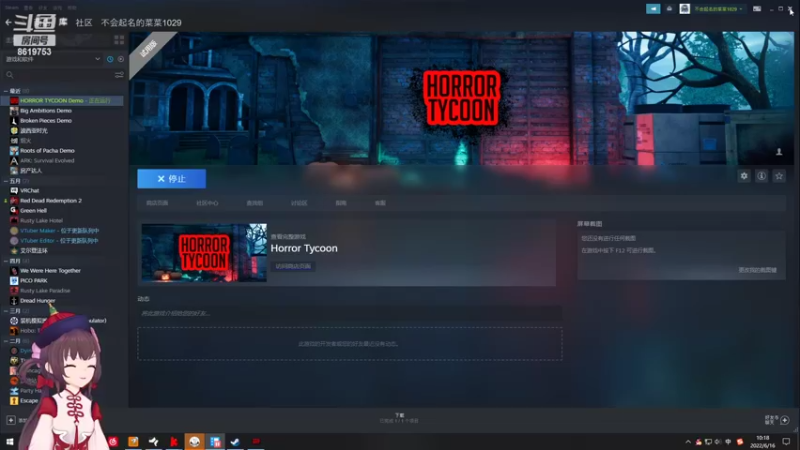Click the VRChat game icon
Image resolution: width=800 pixels, height=450 pixels.
(14, 190)
